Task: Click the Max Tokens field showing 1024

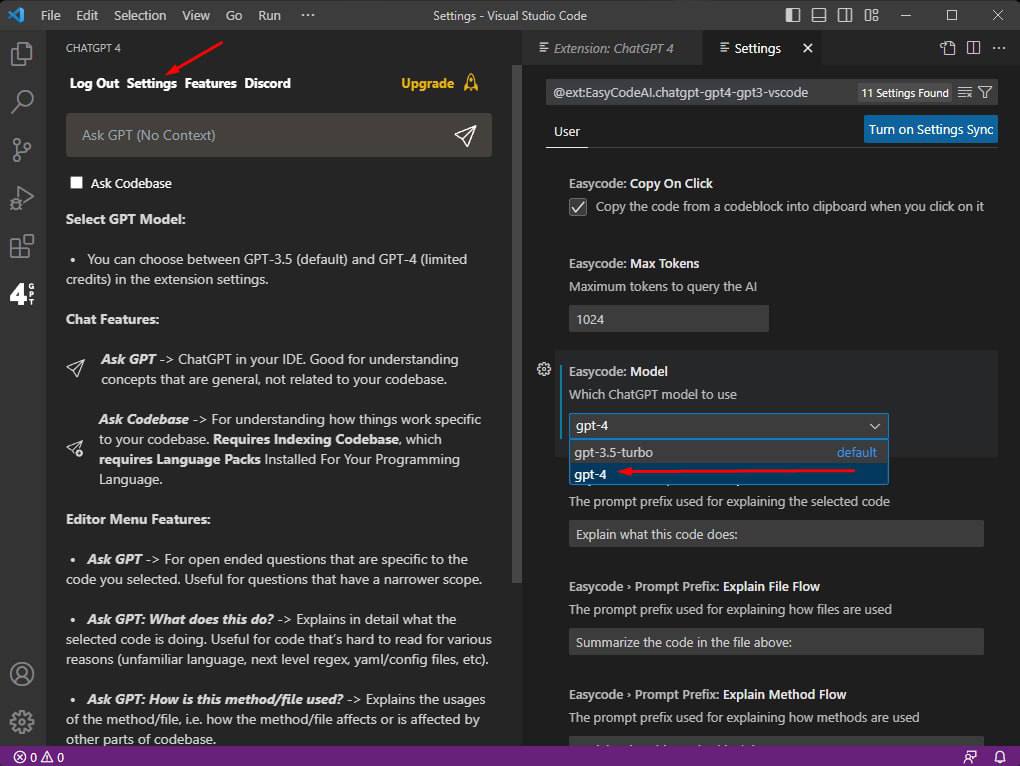Action: tap(669, 319)
